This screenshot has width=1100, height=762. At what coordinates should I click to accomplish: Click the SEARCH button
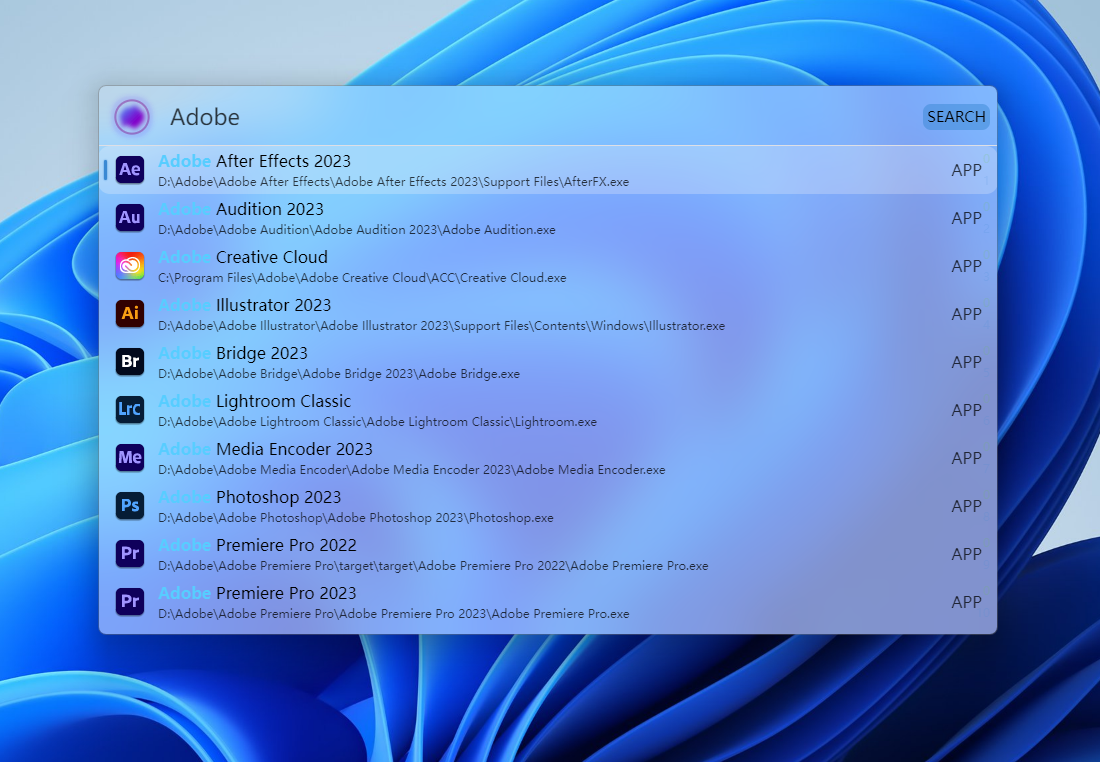pyautogui.click(x=956, y=116)
